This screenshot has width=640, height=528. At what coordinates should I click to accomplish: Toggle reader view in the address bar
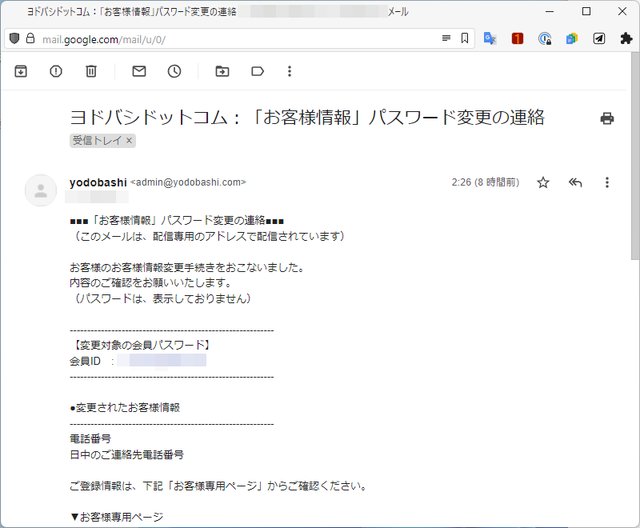click(446, 38)
